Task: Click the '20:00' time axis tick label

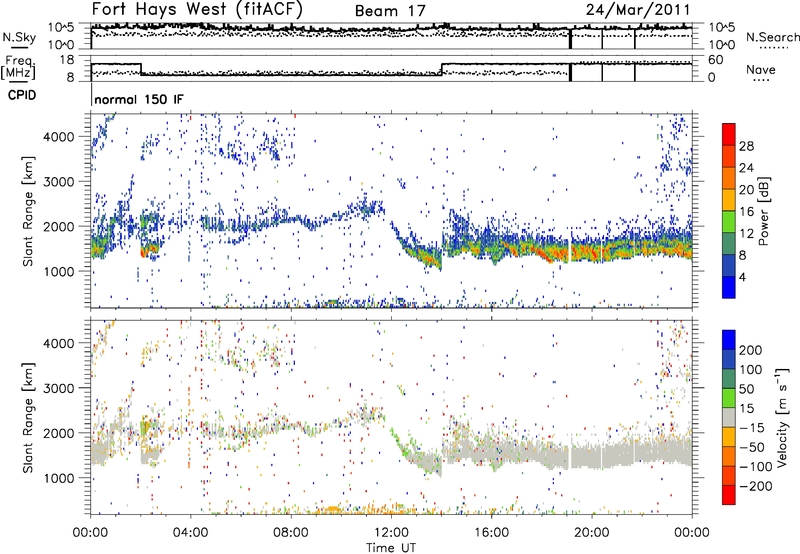Action: tap(592, 533)
